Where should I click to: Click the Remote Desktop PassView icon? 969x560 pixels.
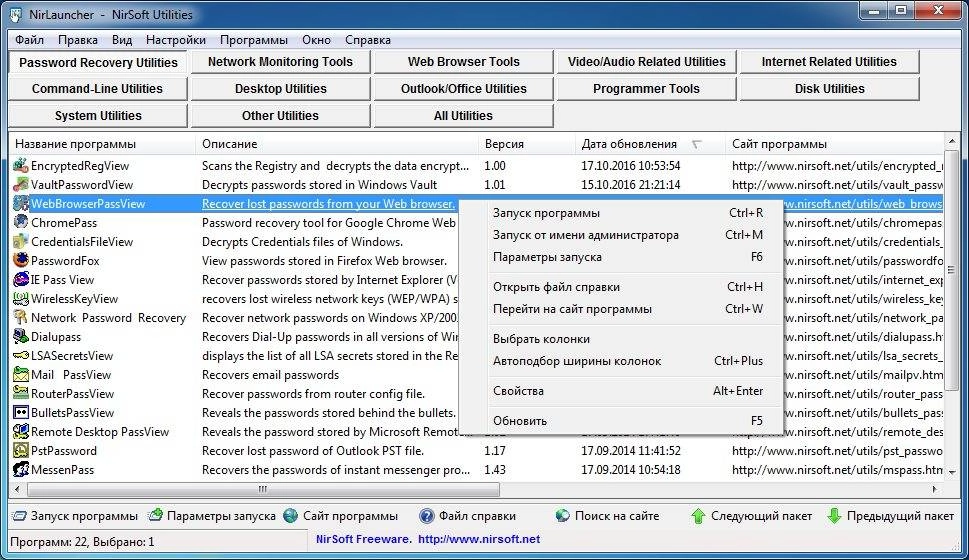click(x=20, y=431)
